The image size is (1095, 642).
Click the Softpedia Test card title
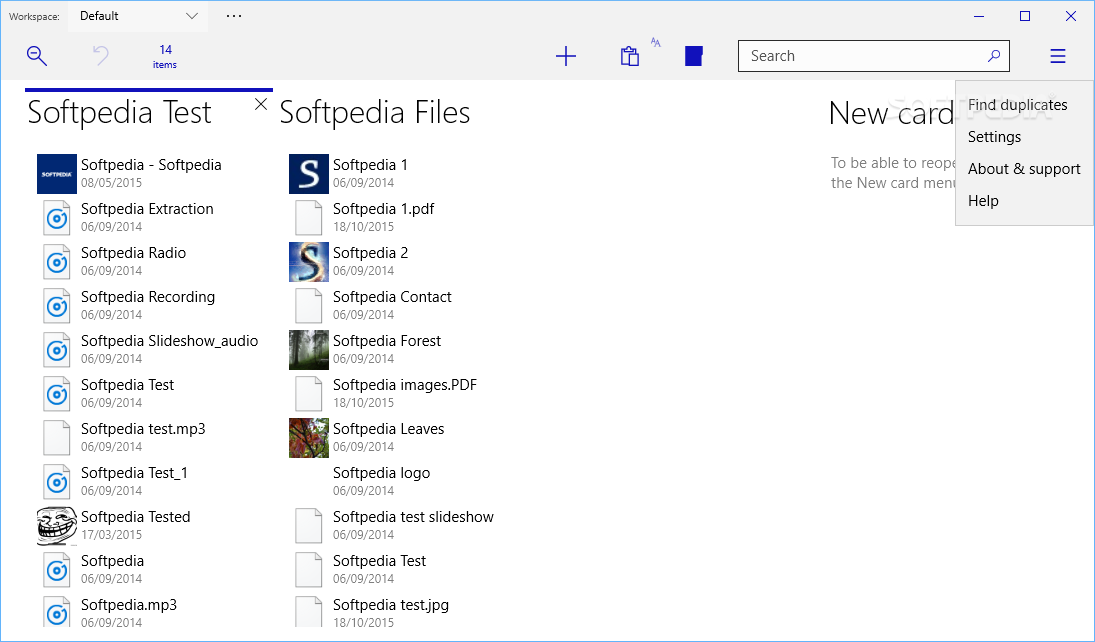pos(119,112)
